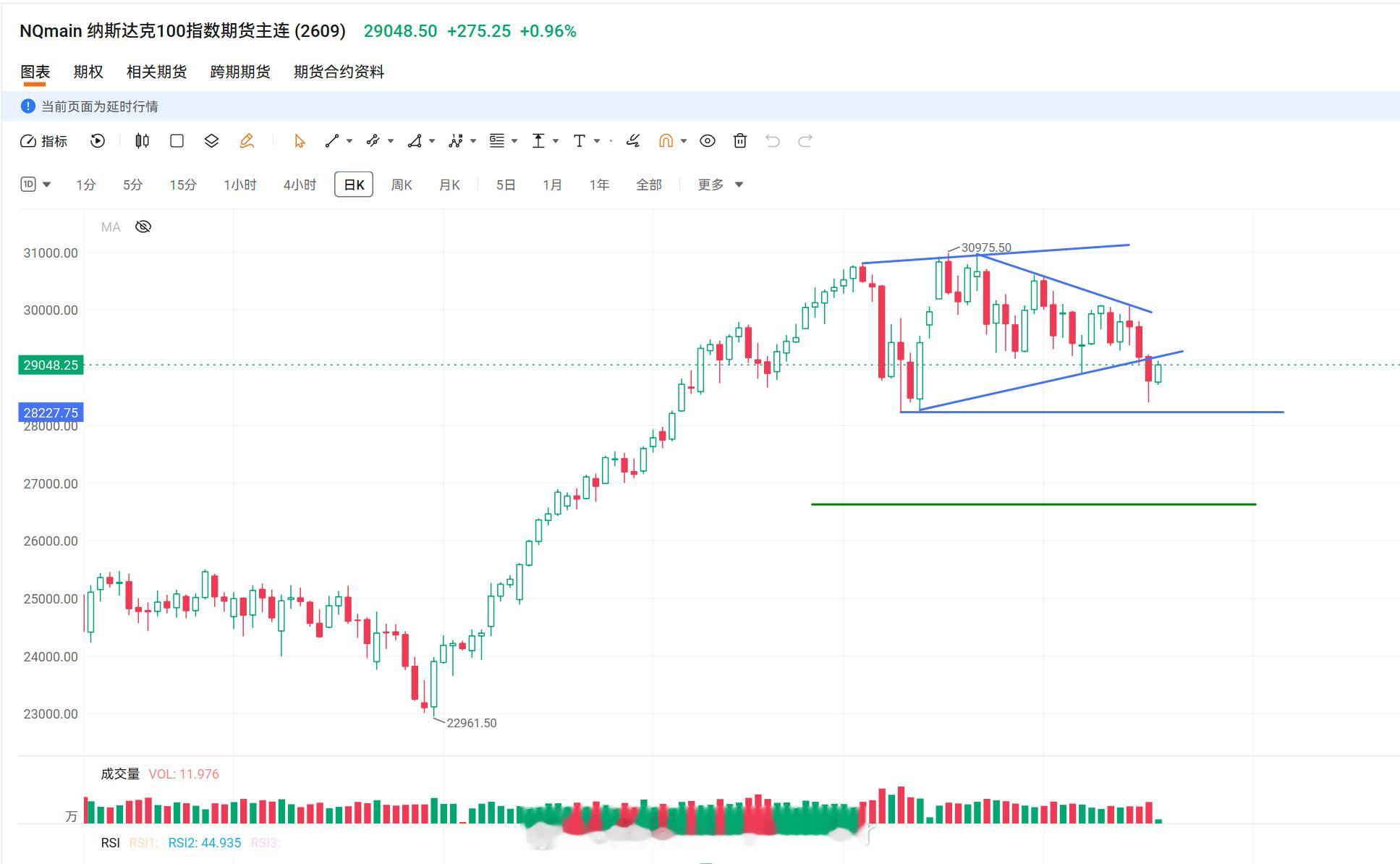This screenshot has height=864, width=1400.
Task: Open the 期货合约资料 tab
Action: [339, 72]
